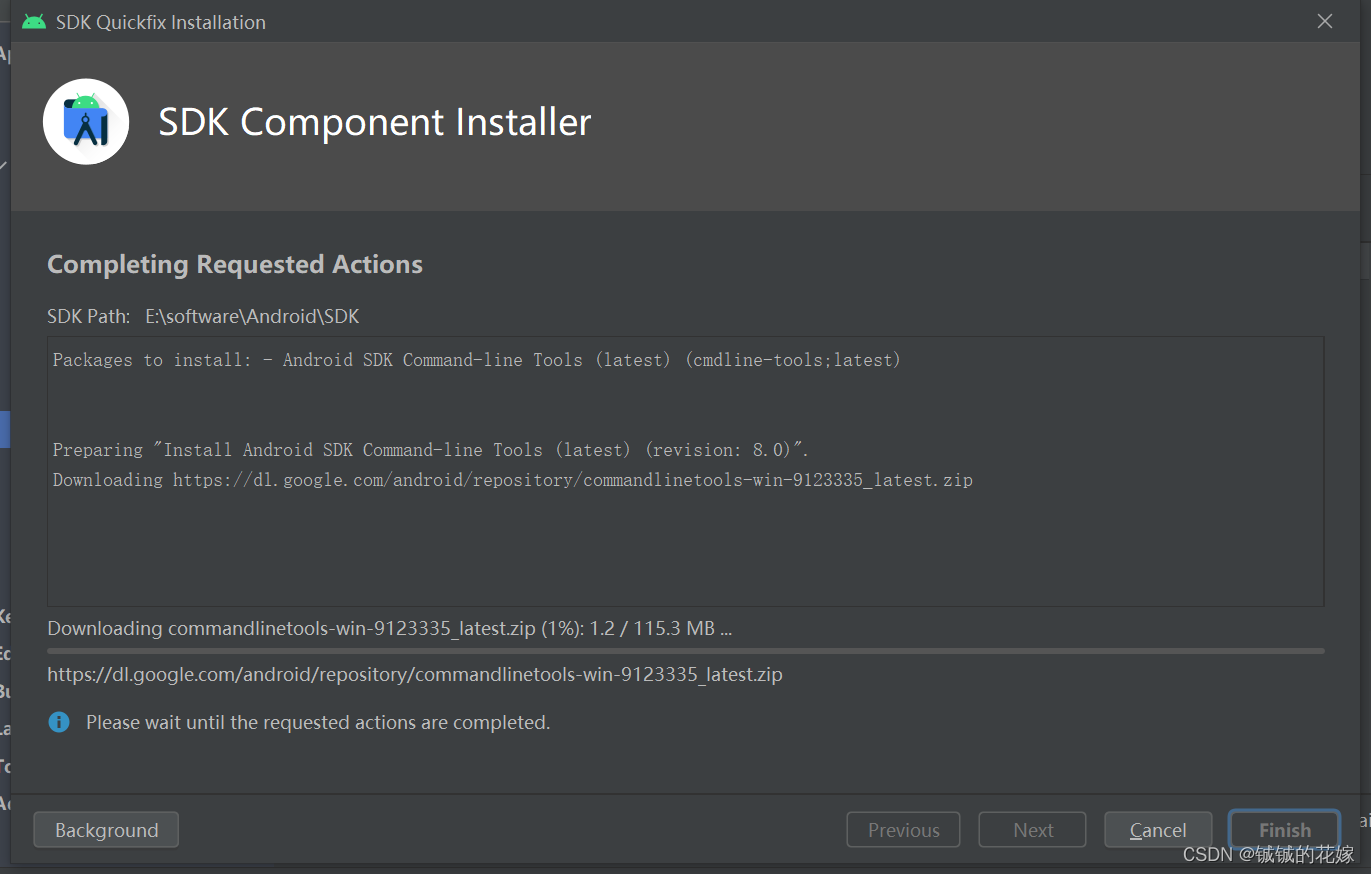Image resolution: width=1371 pixels, height=874 pixels.
Task: Cancel the SDK installation
Action: click(x=1158, y=830)
